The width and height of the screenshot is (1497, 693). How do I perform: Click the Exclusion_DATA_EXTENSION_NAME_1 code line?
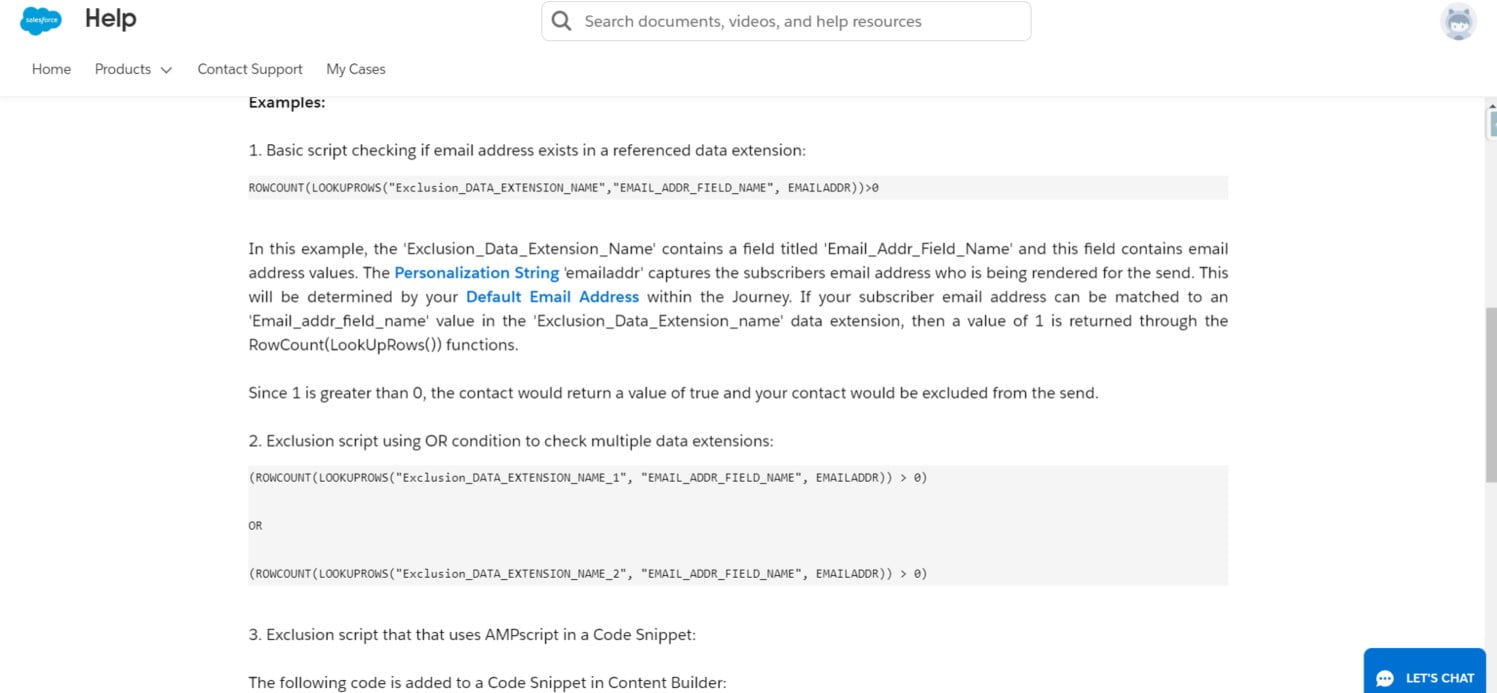(587, 478)
